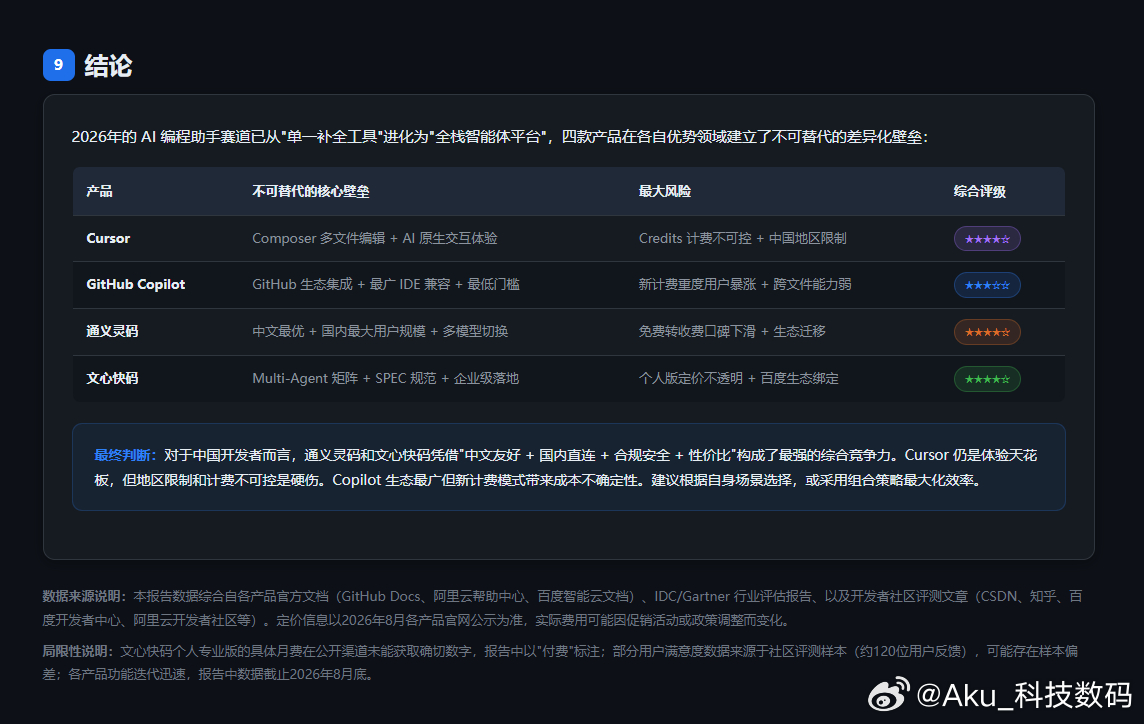Viewport: 1144px width, 724px height.
Task: Click the GitHub 生态集成 cell
Action: click(x=386, y=285)
